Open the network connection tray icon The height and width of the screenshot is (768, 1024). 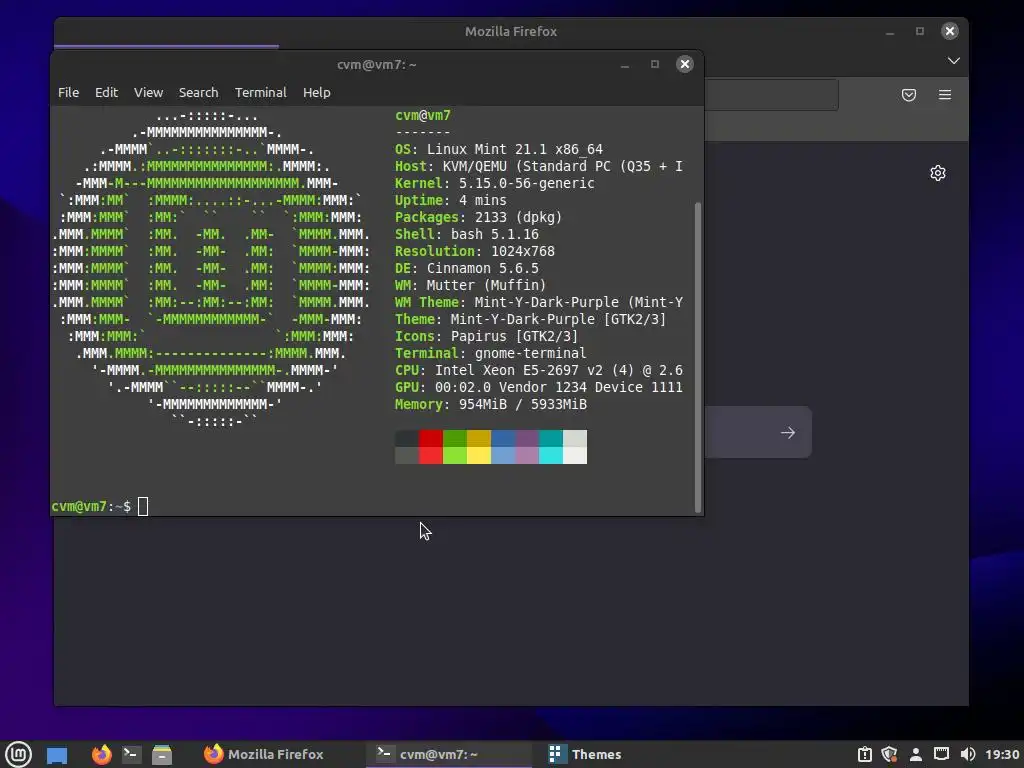click(941, 754)
